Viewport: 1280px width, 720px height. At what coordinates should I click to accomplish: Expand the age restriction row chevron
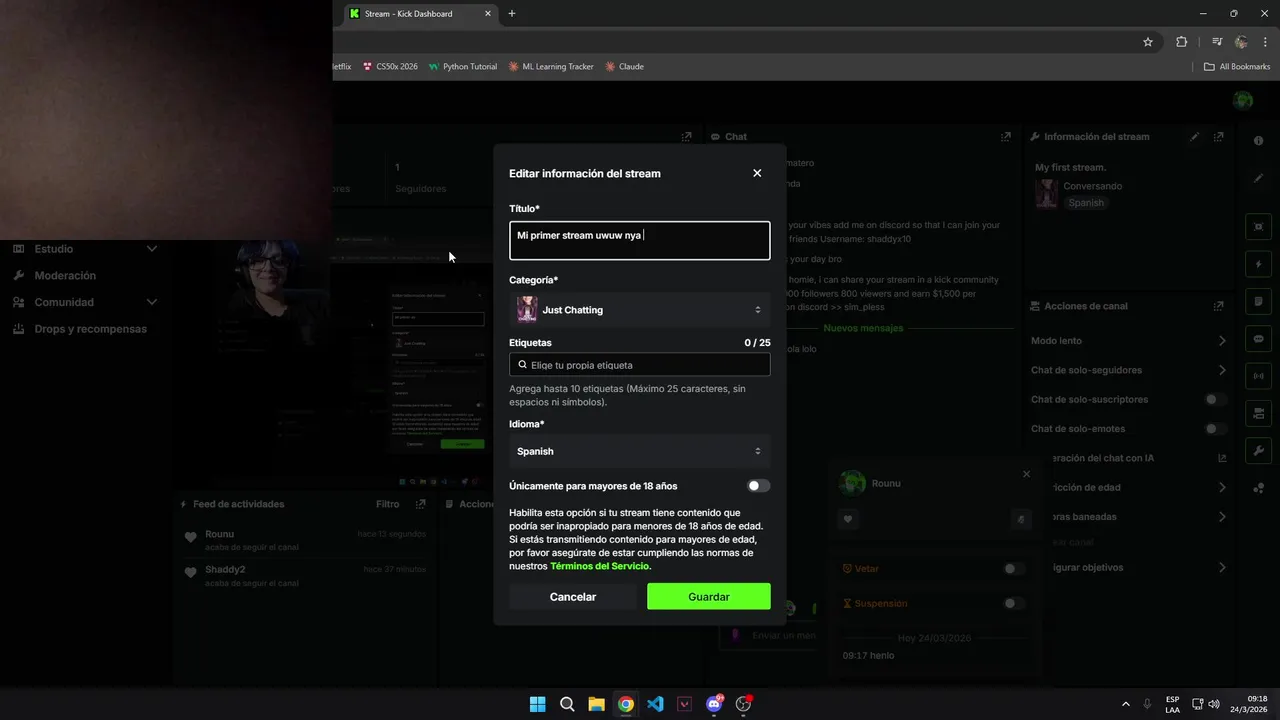[x=1222, y=488]
